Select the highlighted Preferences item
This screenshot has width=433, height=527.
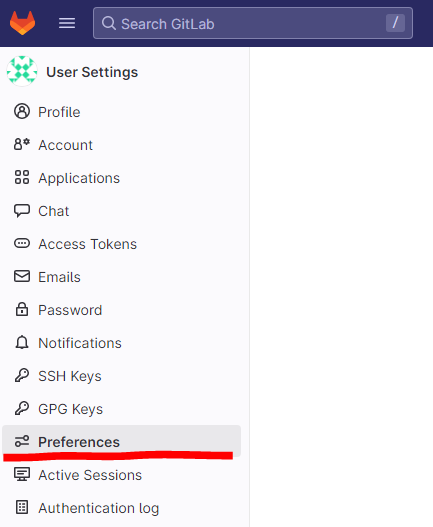[x=121, y=442]
